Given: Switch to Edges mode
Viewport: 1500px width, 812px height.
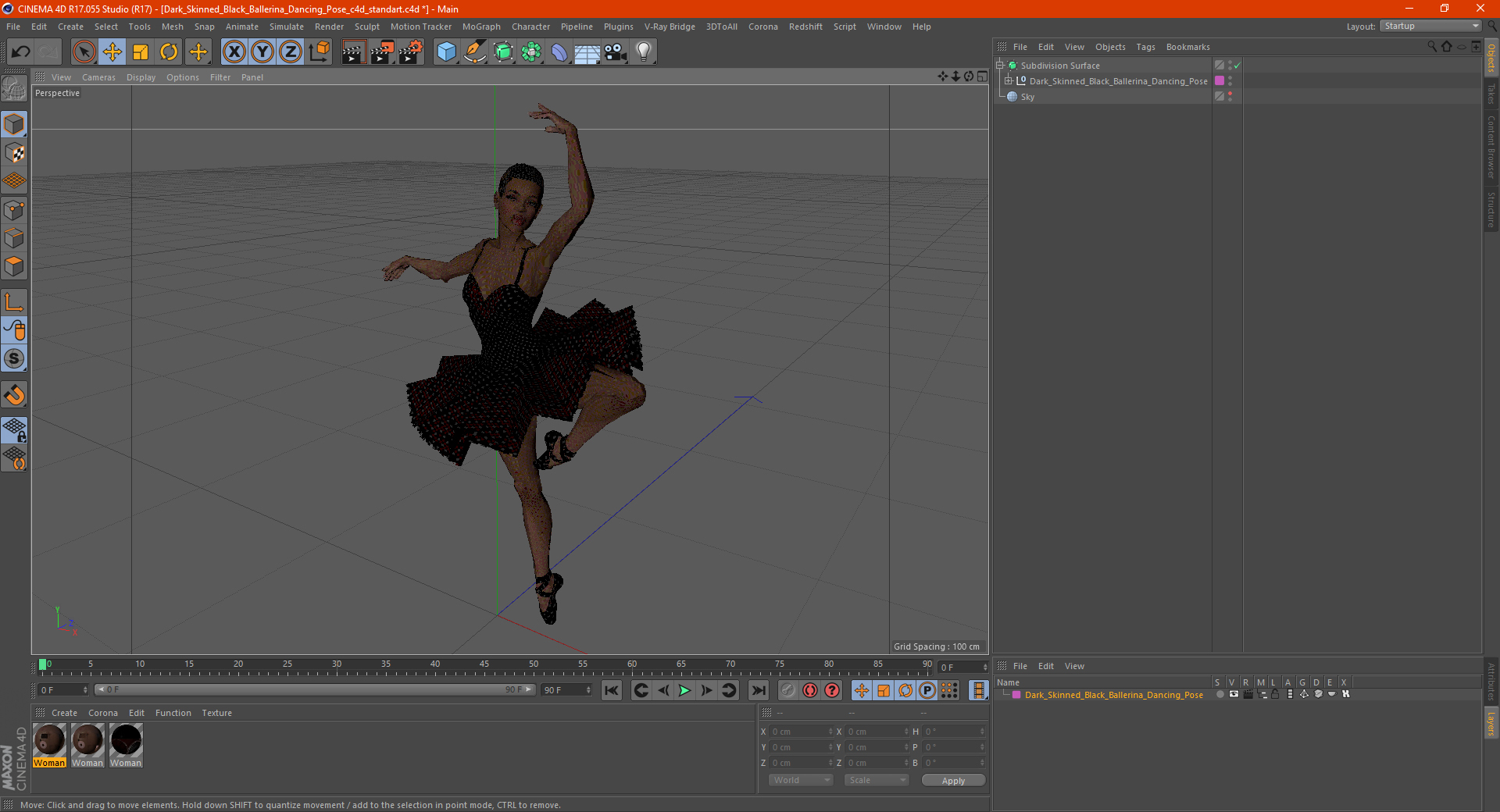Looking at the screenshot, I should [x=15, y=238].
